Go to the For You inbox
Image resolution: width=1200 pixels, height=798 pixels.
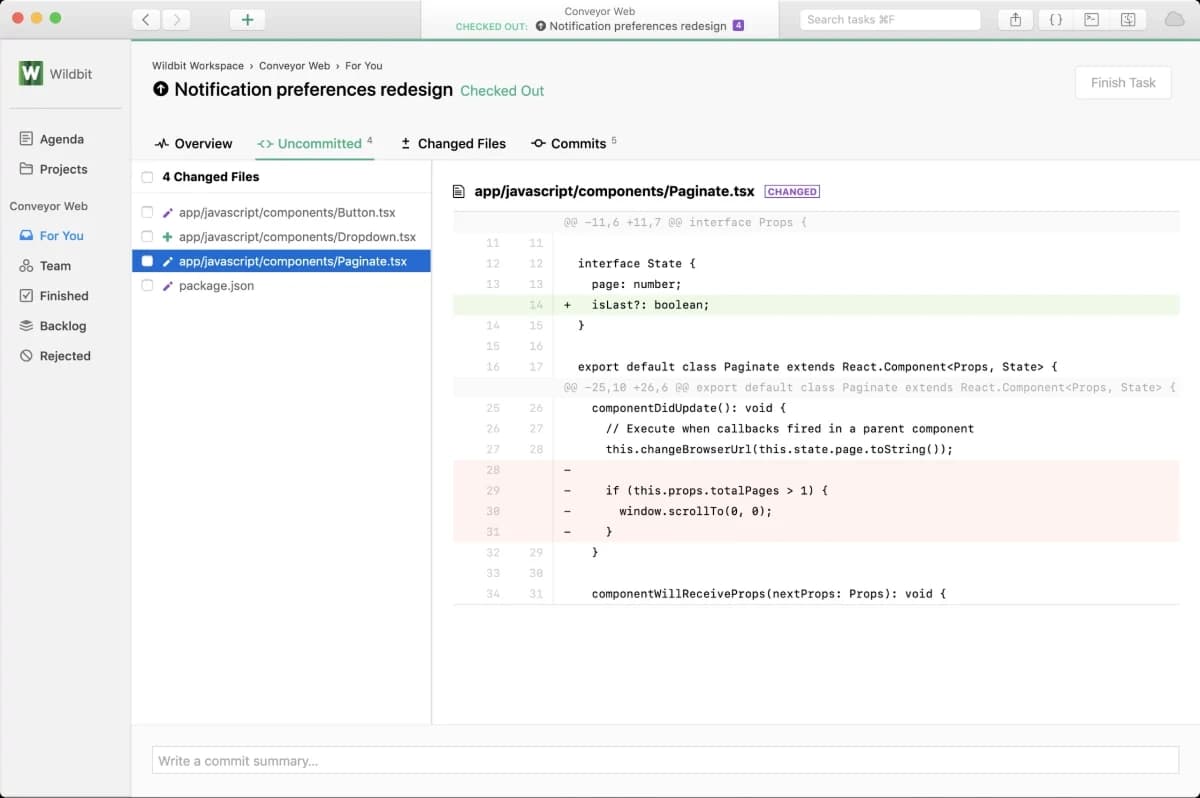click(52, 236)
